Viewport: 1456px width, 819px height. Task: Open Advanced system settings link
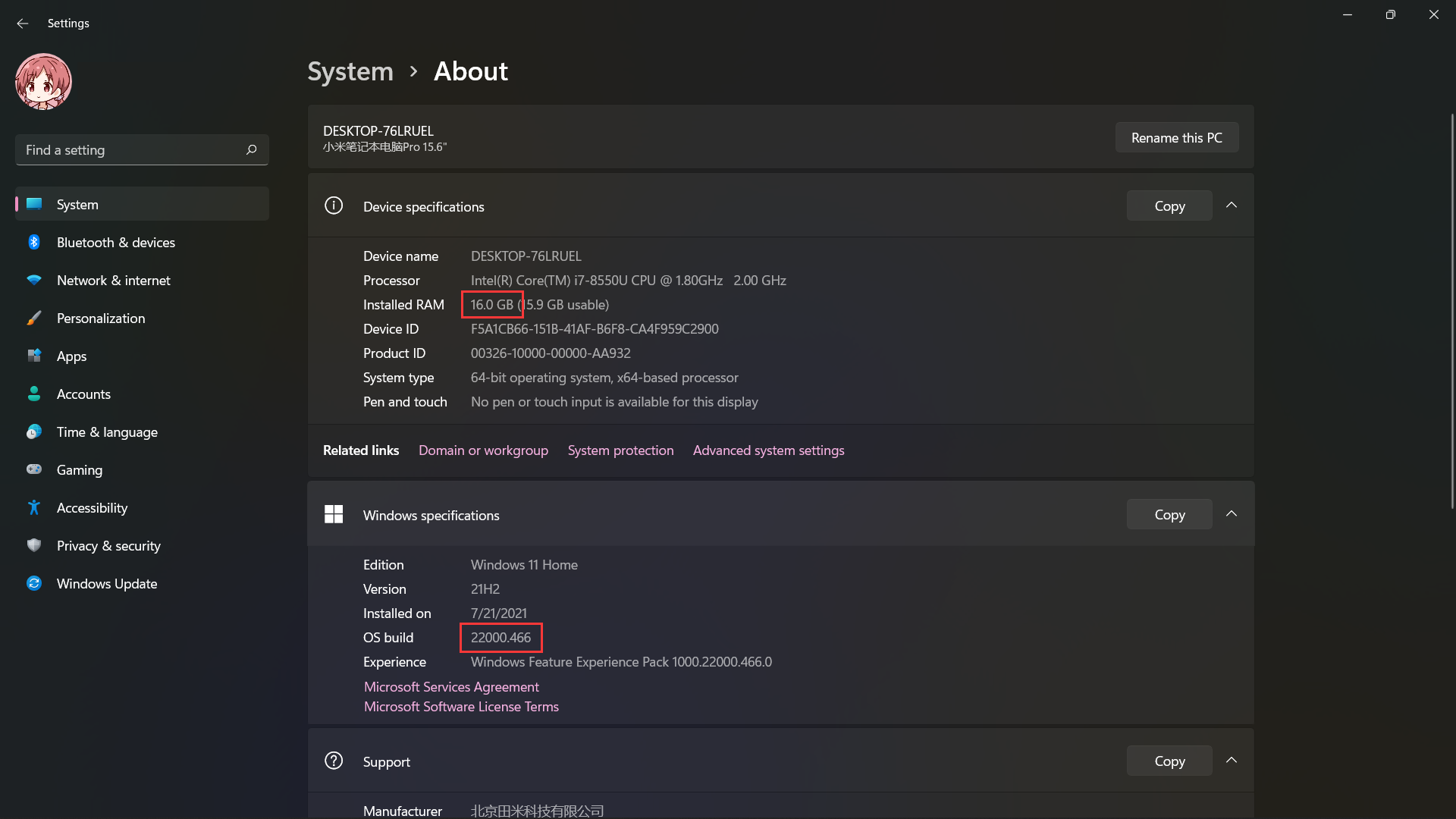pyautogui.click(x=768, y=450)
